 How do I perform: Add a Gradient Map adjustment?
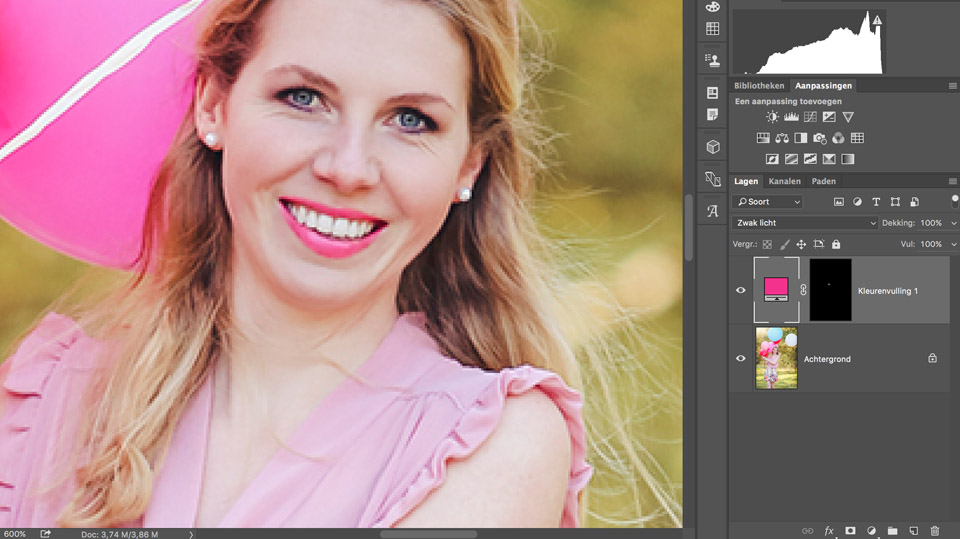tap(848, 159)
